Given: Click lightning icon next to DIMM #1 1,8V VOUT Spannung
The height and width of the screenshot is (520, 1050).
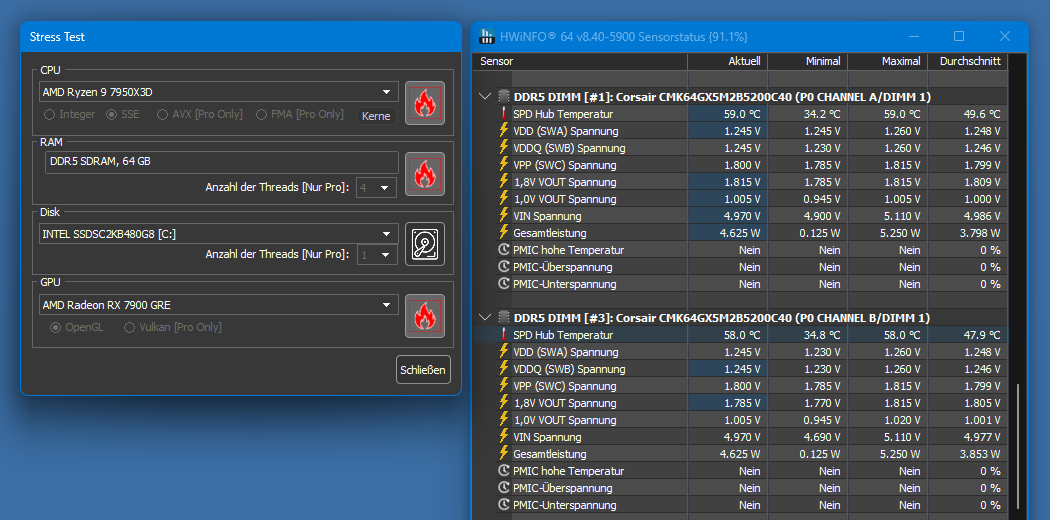Looking at the screenshot, I should pos(504,181).
